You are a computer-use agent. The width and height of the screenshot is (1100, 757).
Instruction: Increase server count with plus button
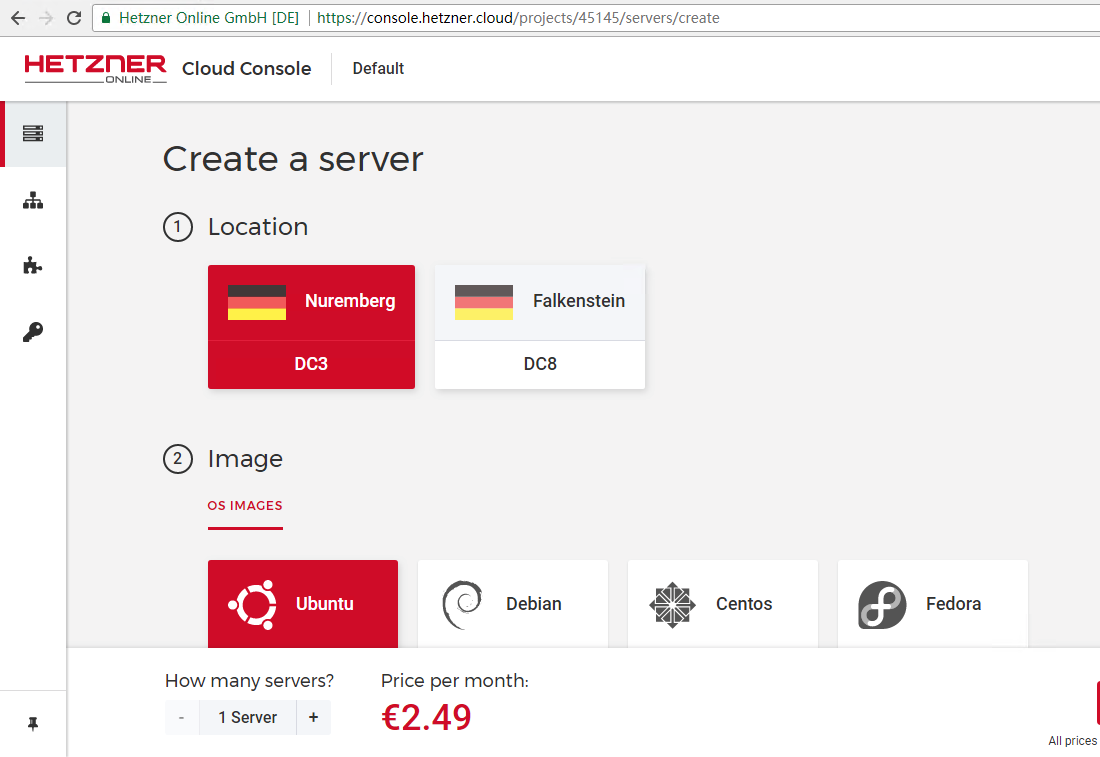(x=313, y=717)
